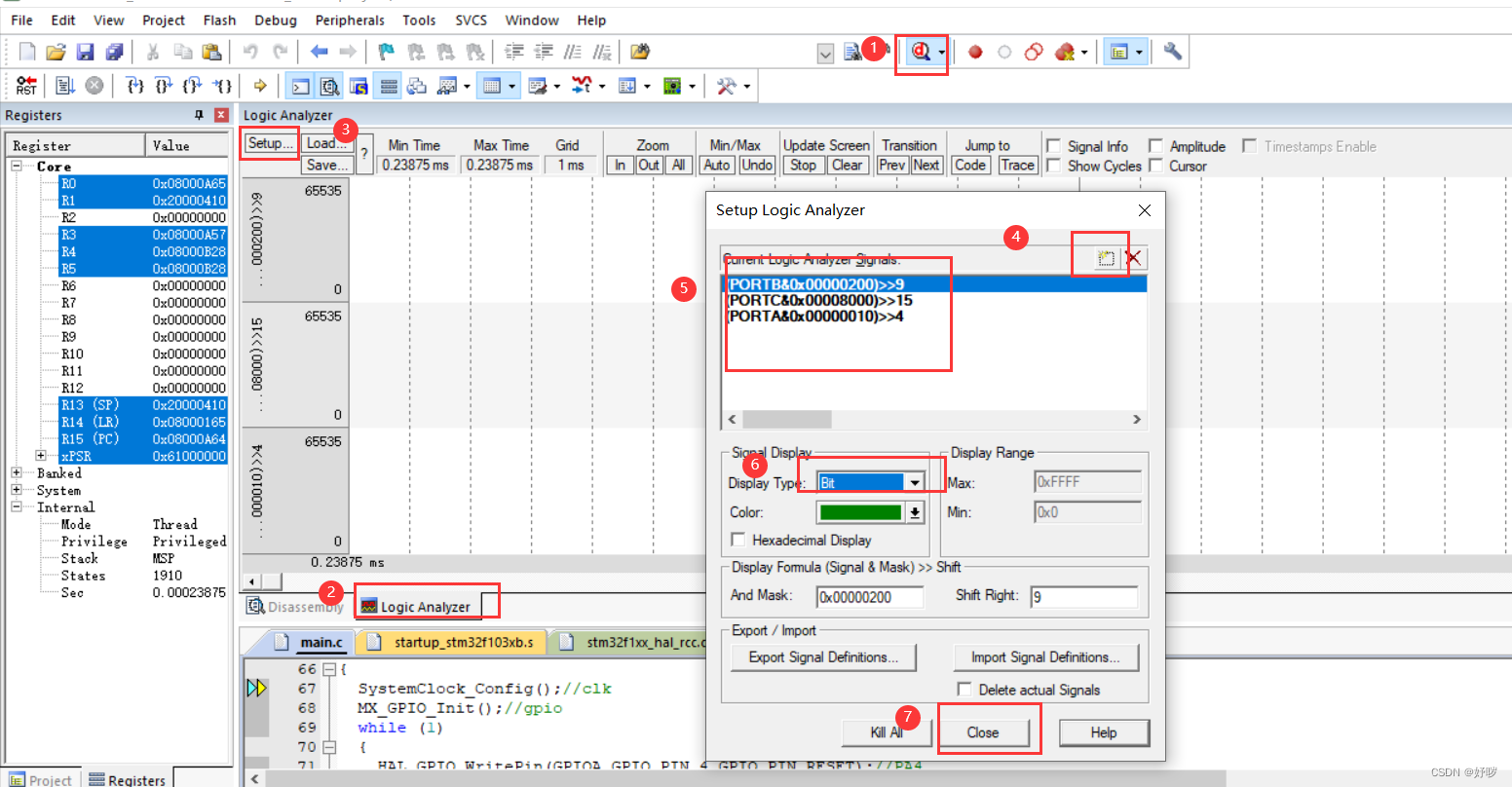Enable the Signal Info checkbox

click(x=1053, y=146)
